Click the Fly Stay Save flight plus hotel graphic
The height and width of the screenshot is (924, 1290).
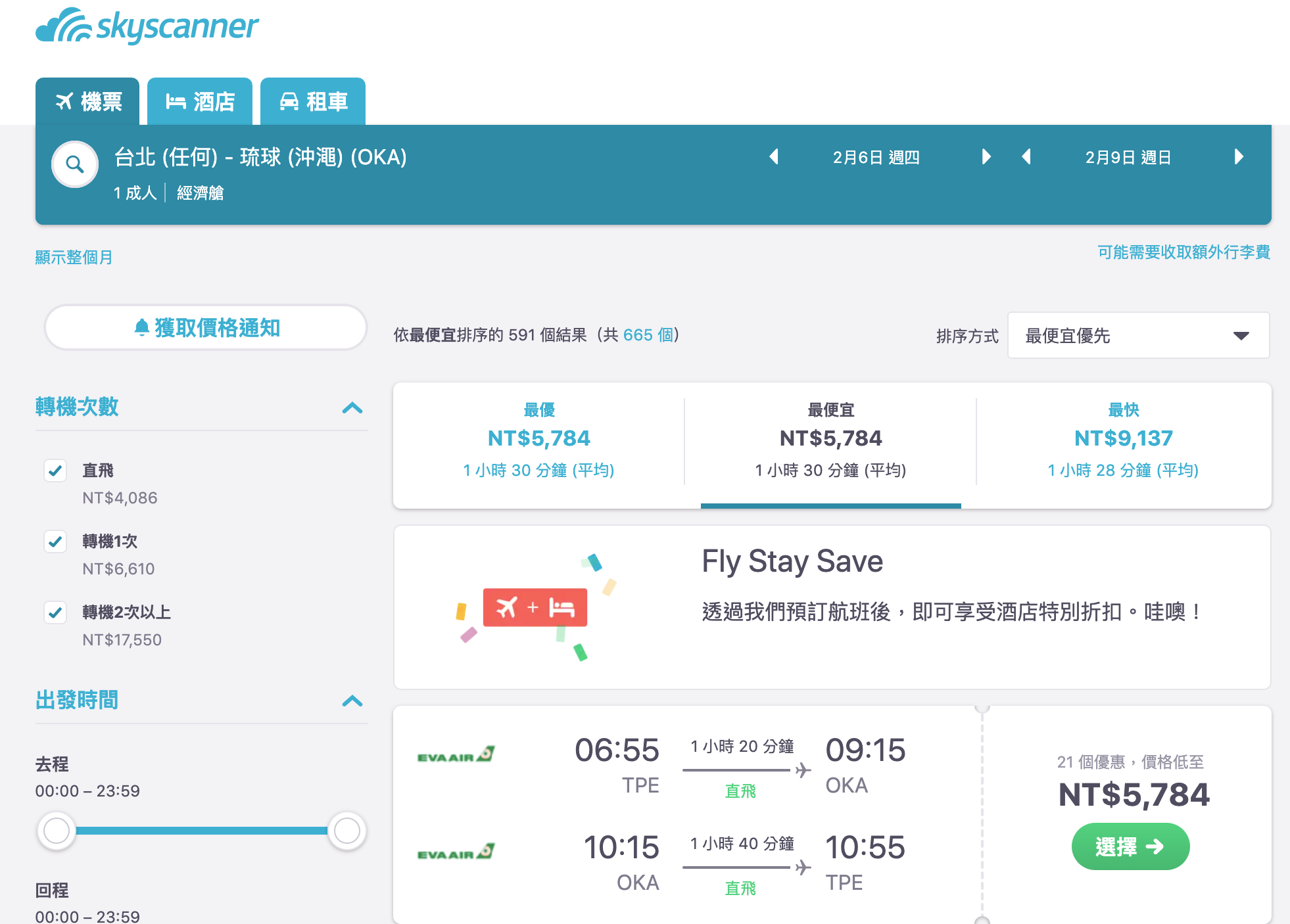tap(535, 607)
